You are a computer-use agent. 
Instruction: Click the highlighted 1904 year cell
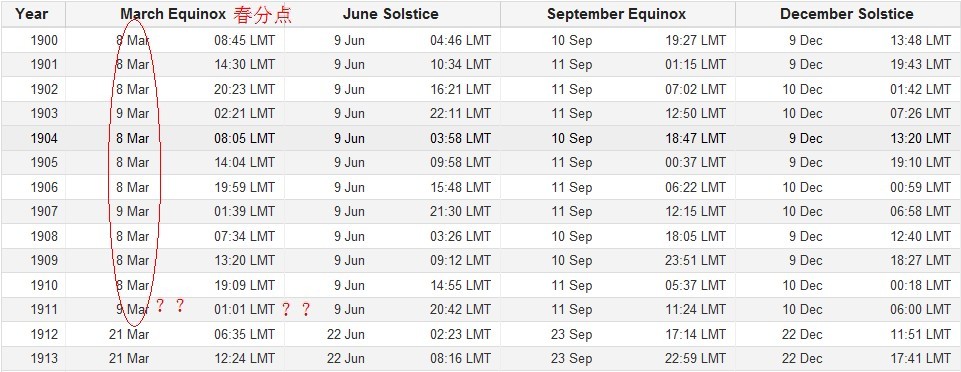tap(44, 139)
